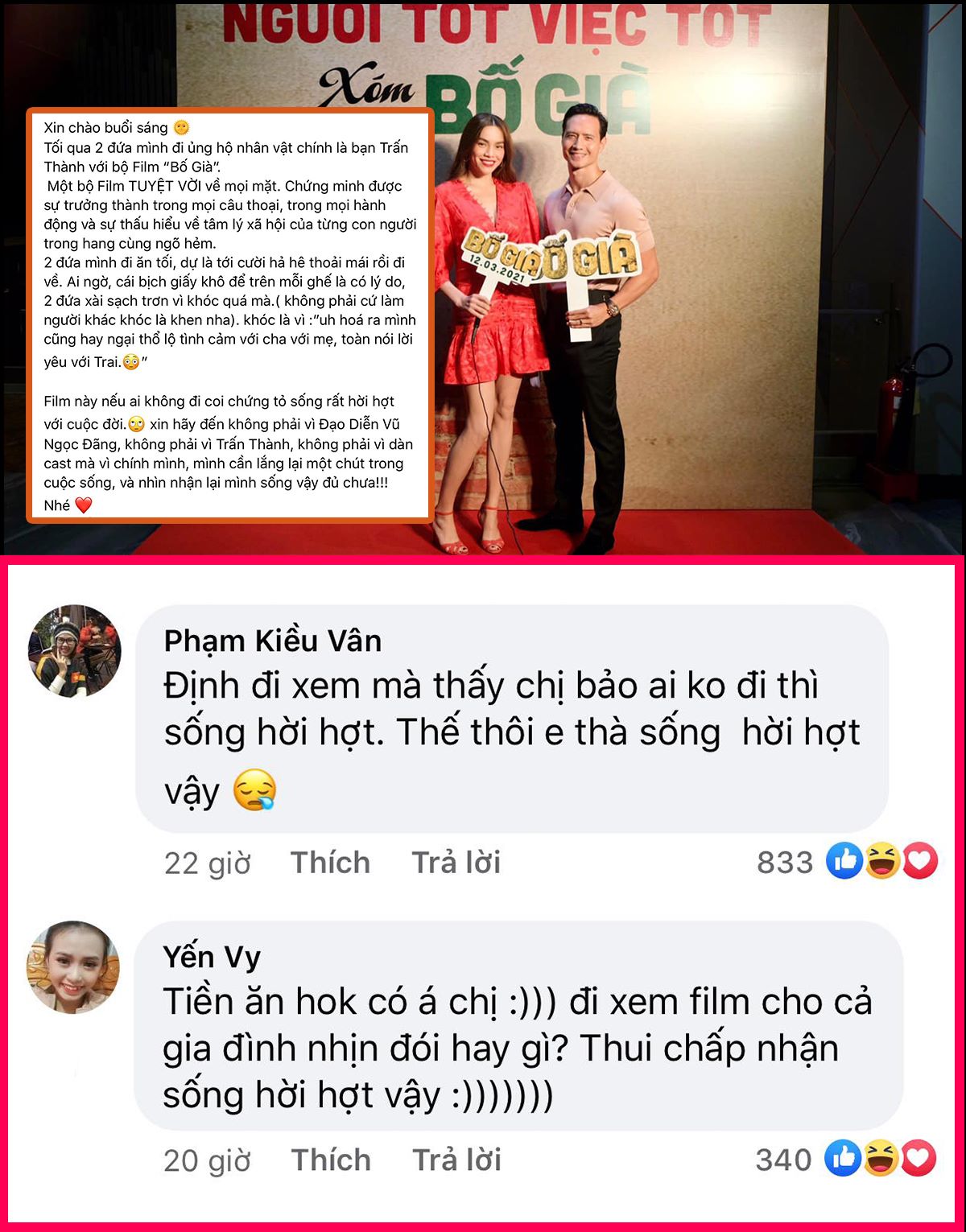
Task: Click the name Yến Vy
Action: (x=212, y=958)
